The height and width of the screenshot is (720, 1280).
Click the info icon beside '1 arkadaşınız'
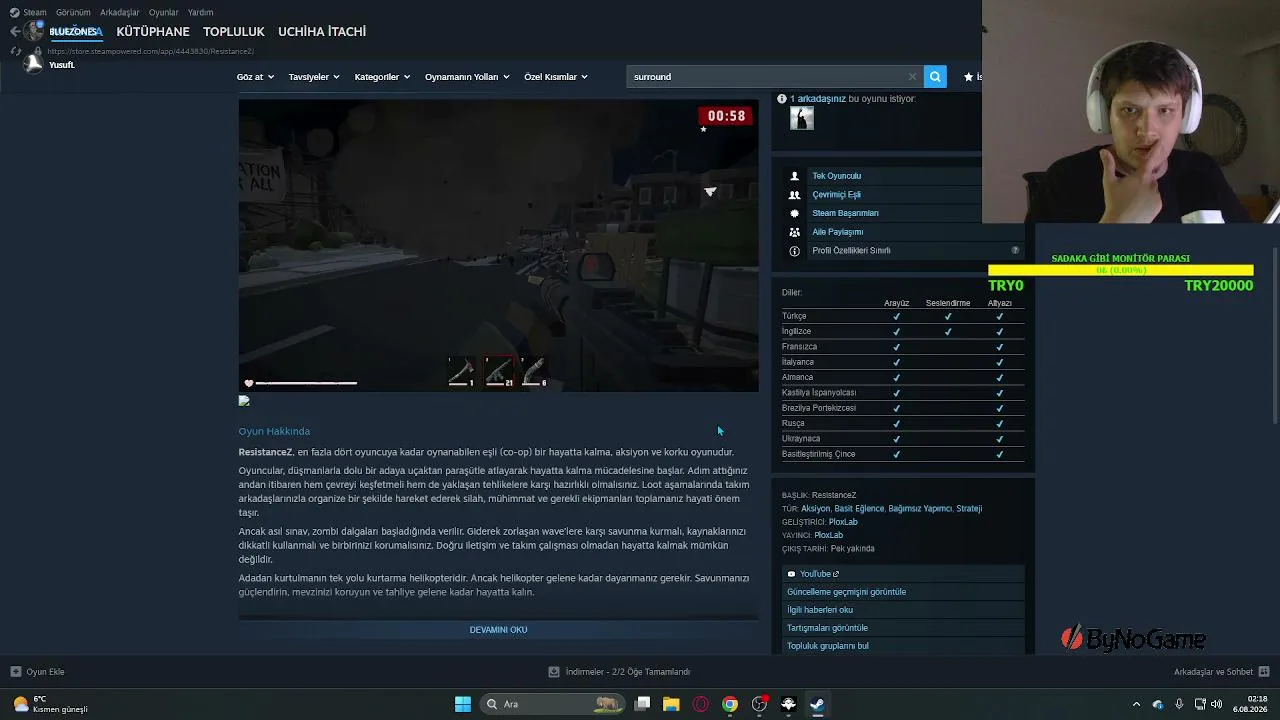pyautogui.click(x=782, y=99)
